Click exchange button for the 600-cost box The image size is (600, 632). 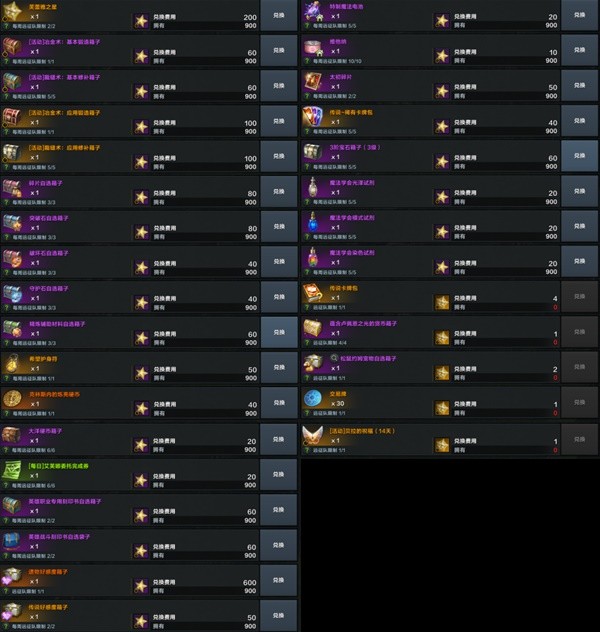[x=278, y=580]
